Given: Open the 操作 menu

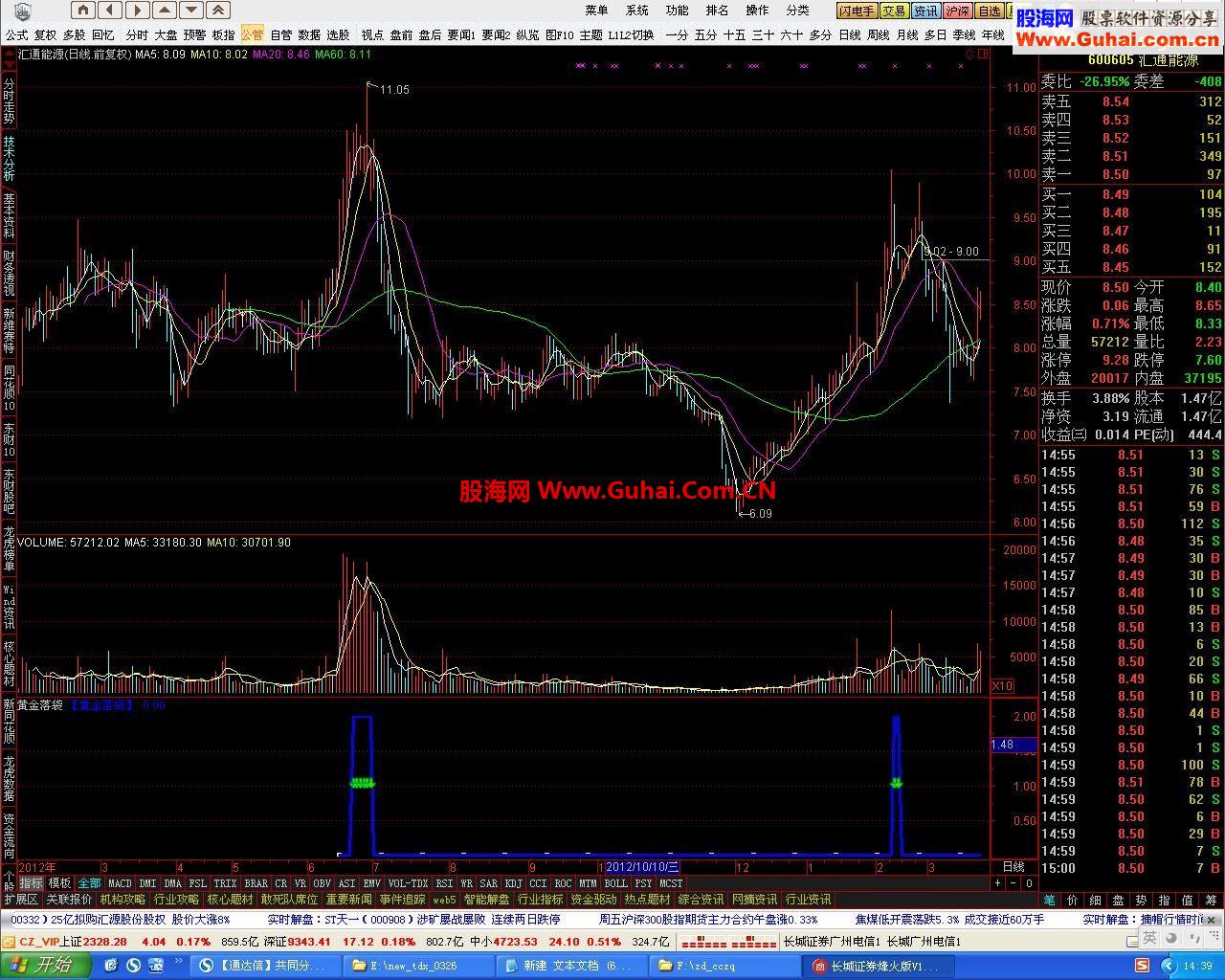Looking at the screenshot, I should tap(757, 11).
